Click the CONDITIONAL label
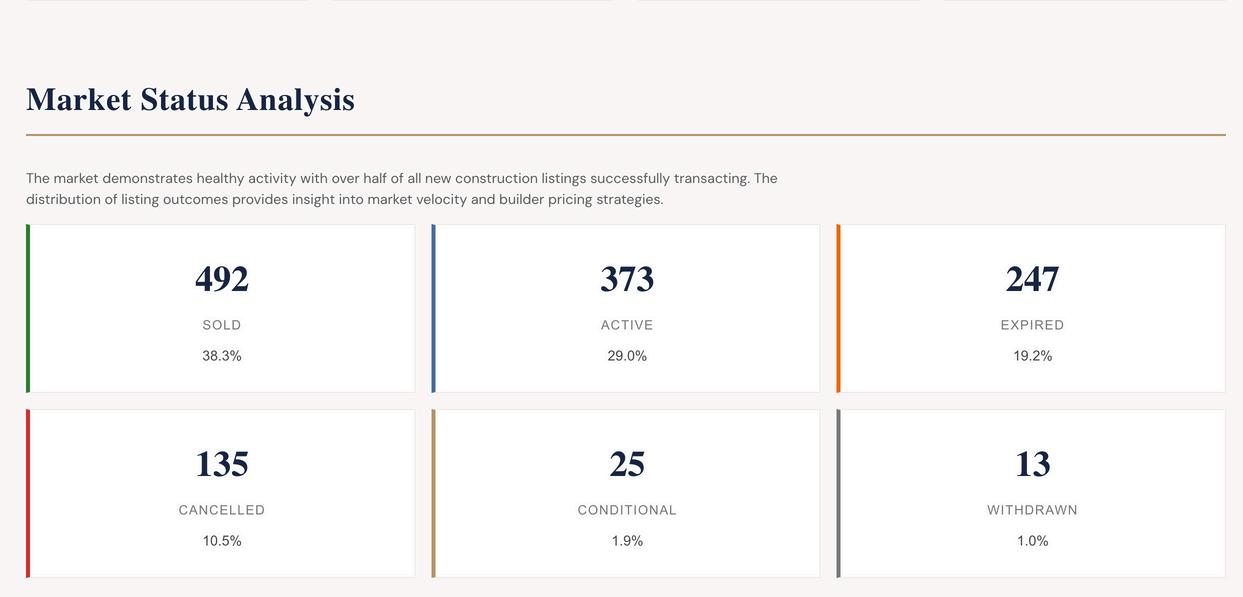The image size is (1243, 597). pos(627,510)
